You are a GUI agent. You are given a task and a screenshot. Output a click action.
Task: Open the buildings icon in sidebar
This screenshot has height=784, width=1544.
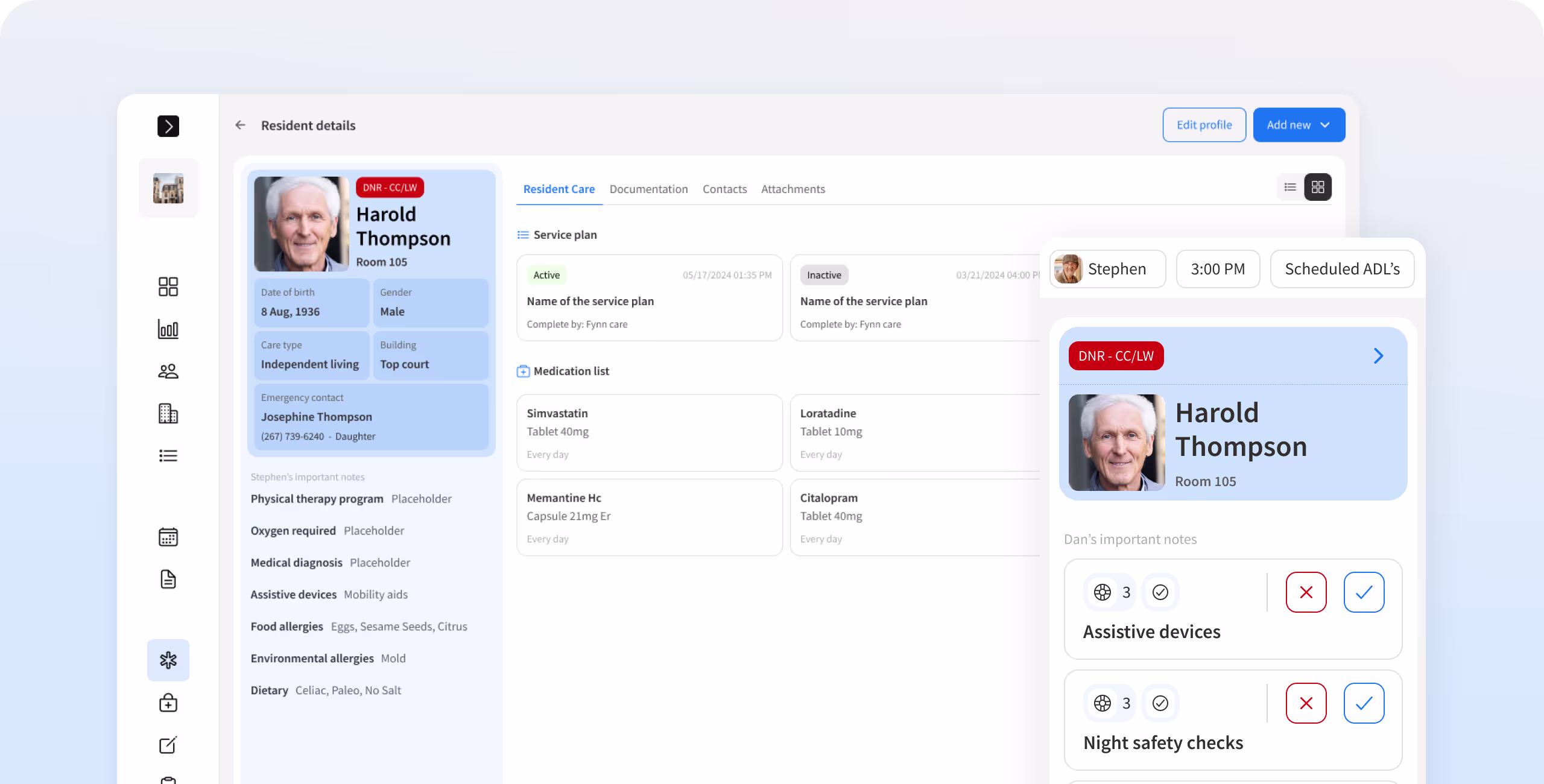[x=168, y=414]
